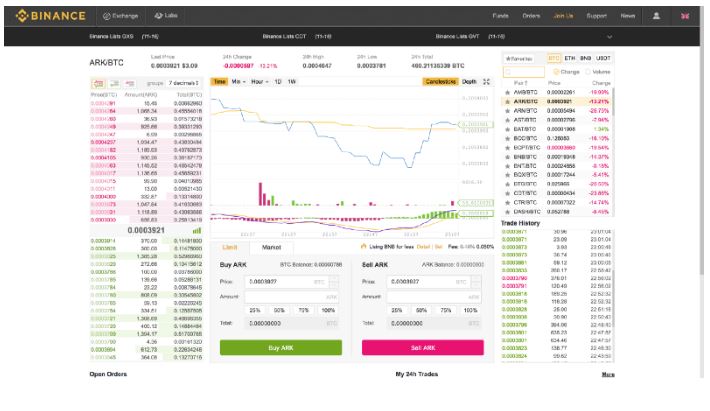
Task: Select the ETH market tab
Action: click(x=570, y=58)
